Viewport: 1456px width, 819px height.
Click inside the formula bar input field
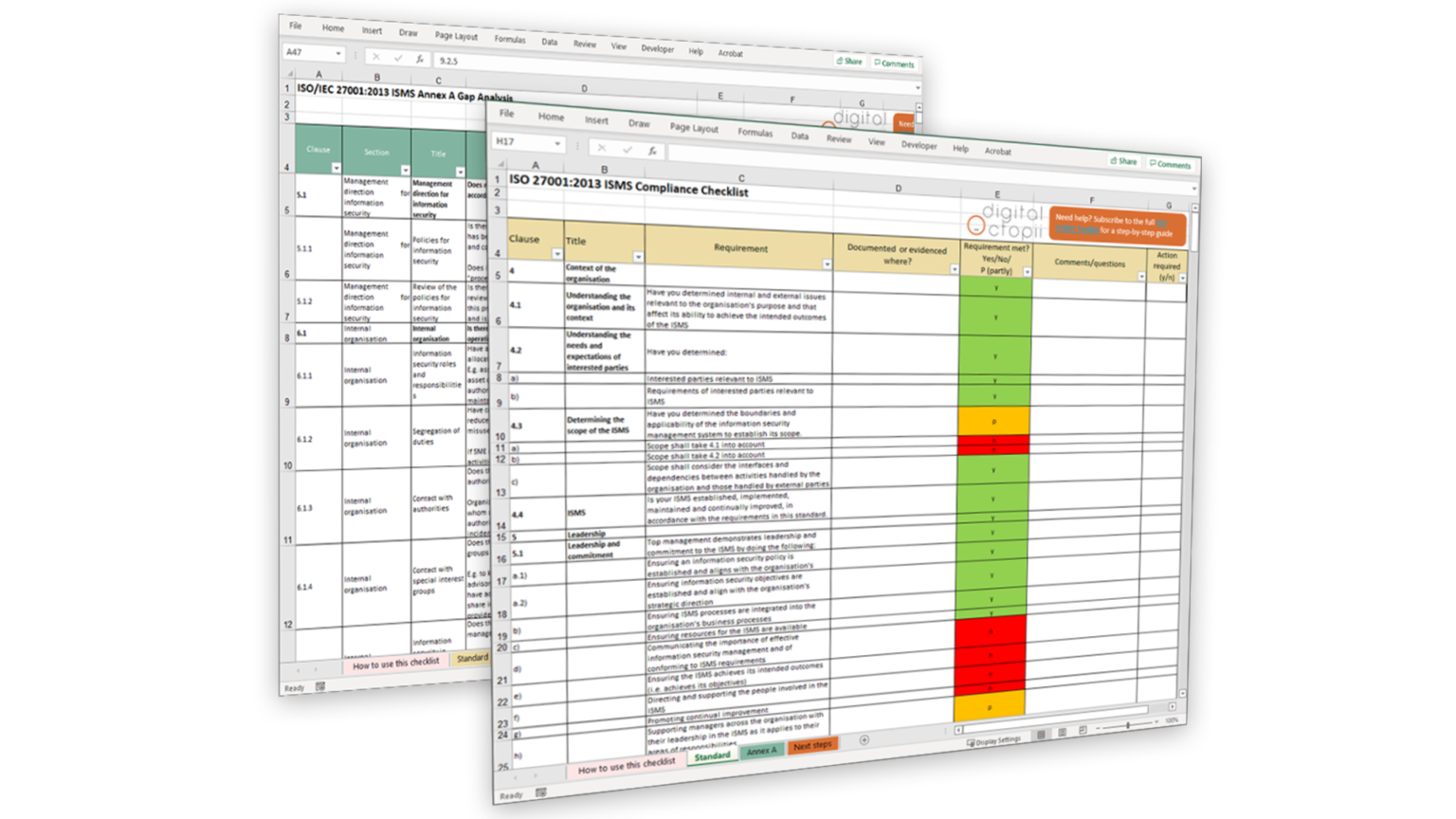[787, 152]
